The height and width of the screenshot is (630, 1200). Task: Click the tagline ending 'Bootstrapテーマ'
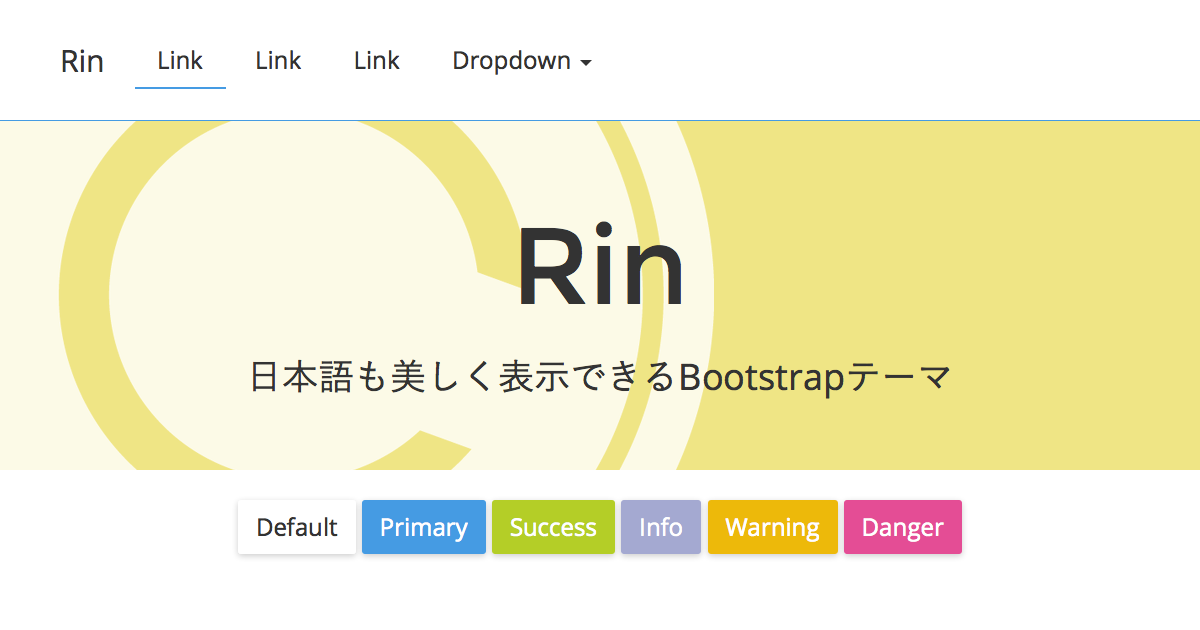tap(600, 378)
